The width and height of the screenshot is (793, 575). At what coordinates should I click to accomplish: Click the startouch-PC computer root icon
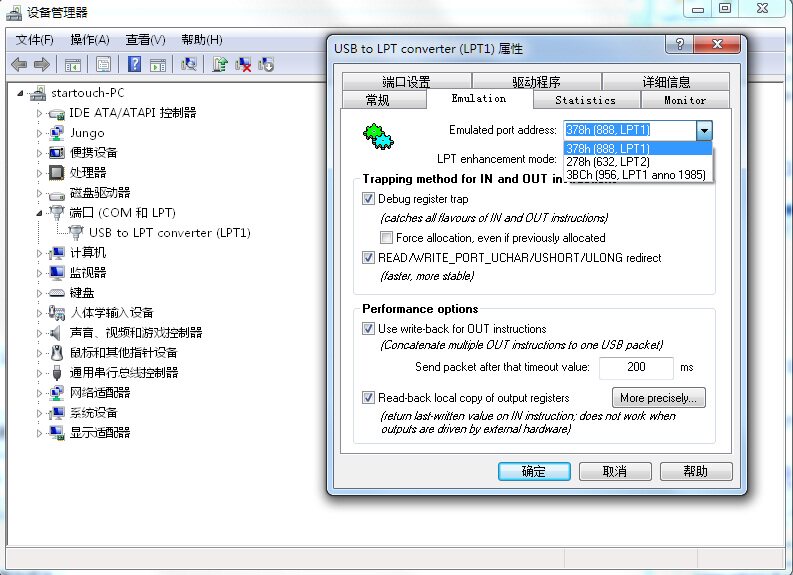tap(38, 93)
